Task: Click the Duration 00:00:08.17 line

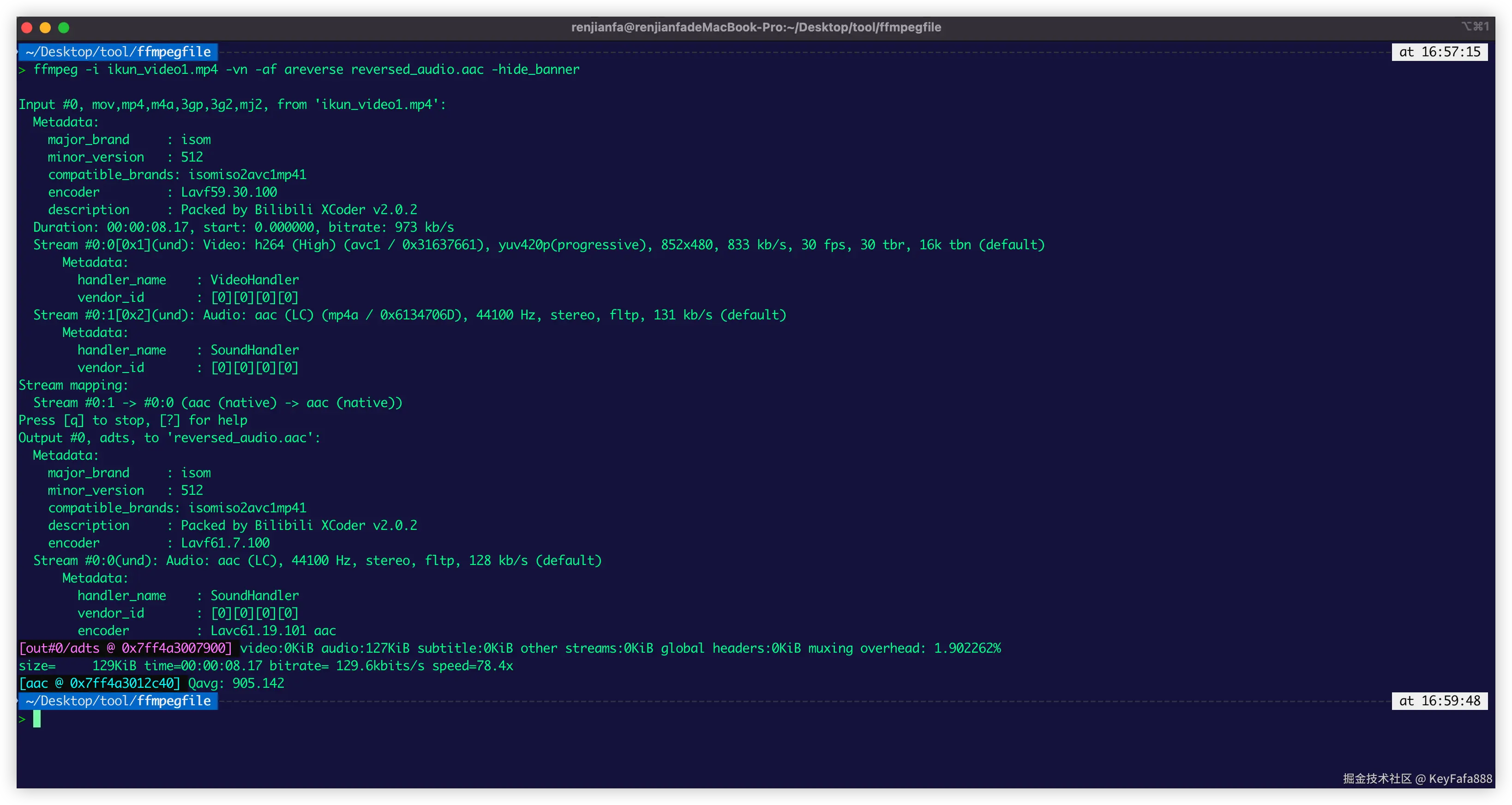Action: click(243, 227)
